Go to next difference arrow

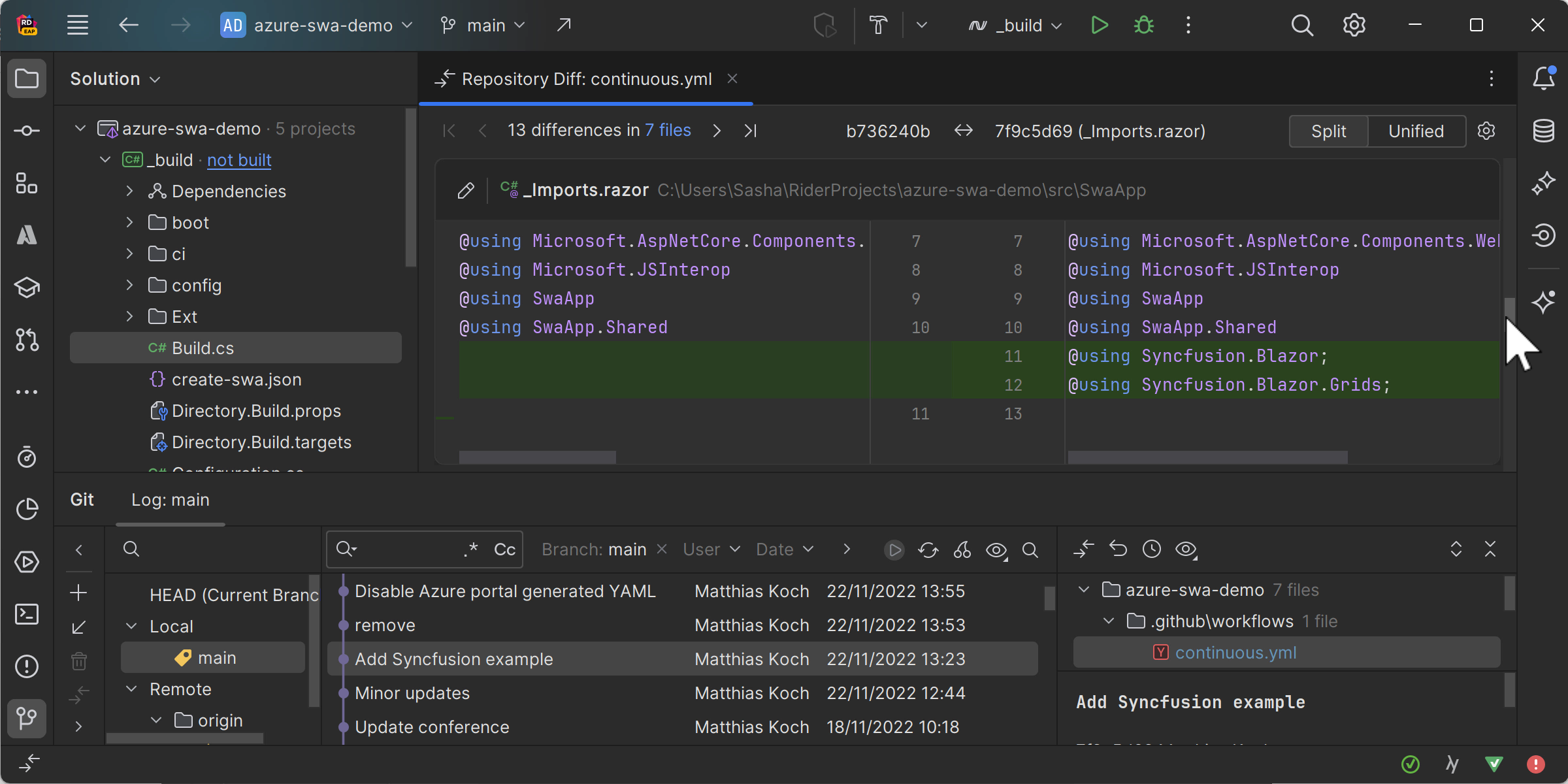[717, 131]
